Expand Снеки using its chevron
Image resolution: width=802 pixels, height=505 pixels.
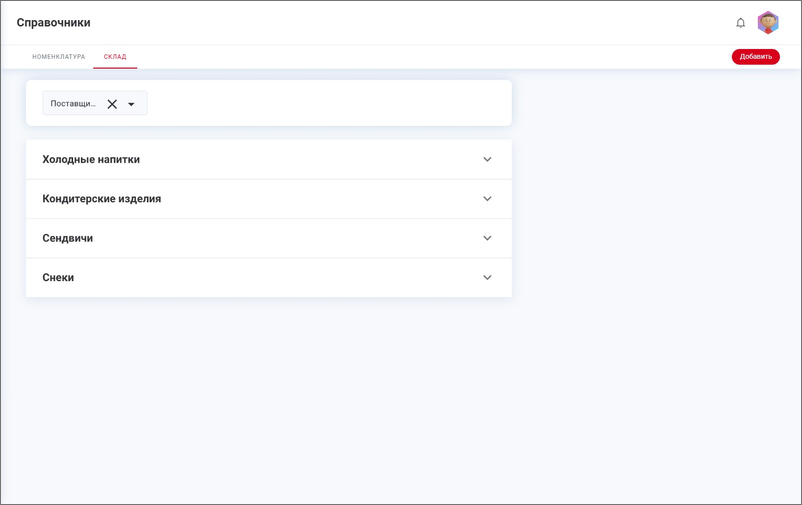pos(487,278)
